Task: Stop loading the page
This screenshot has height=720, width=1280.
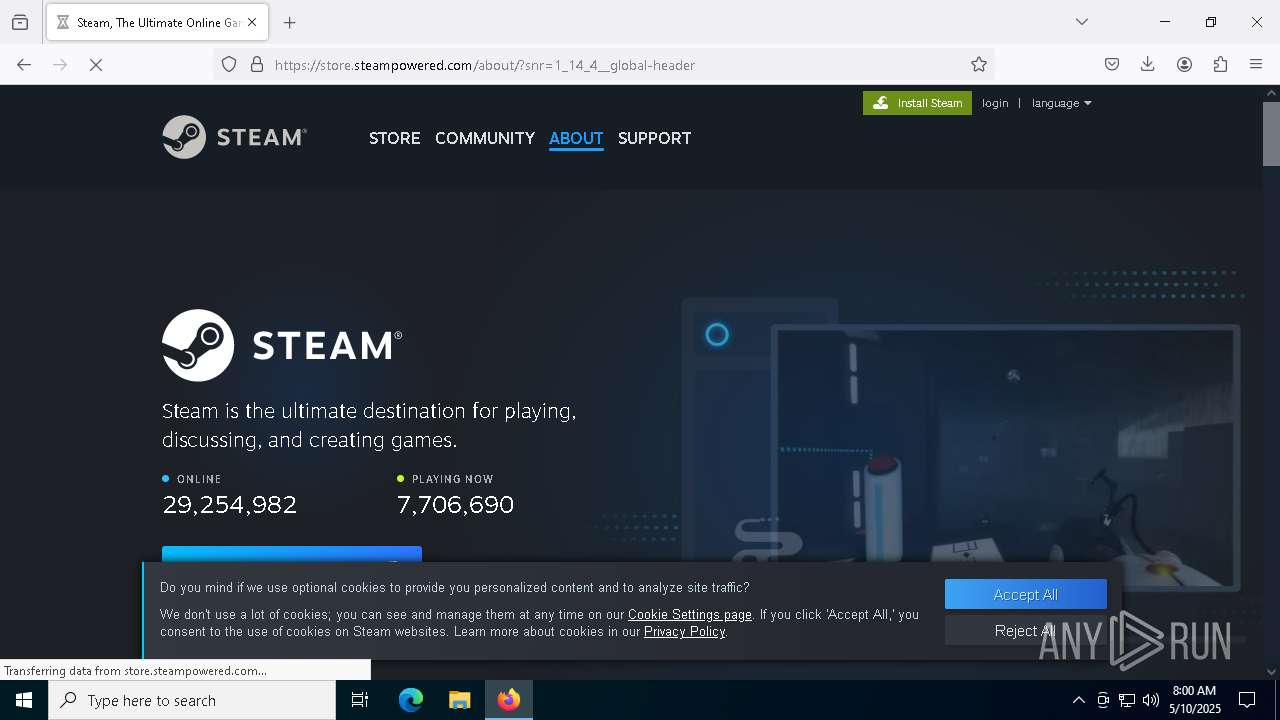Action: tap(96, 64)
